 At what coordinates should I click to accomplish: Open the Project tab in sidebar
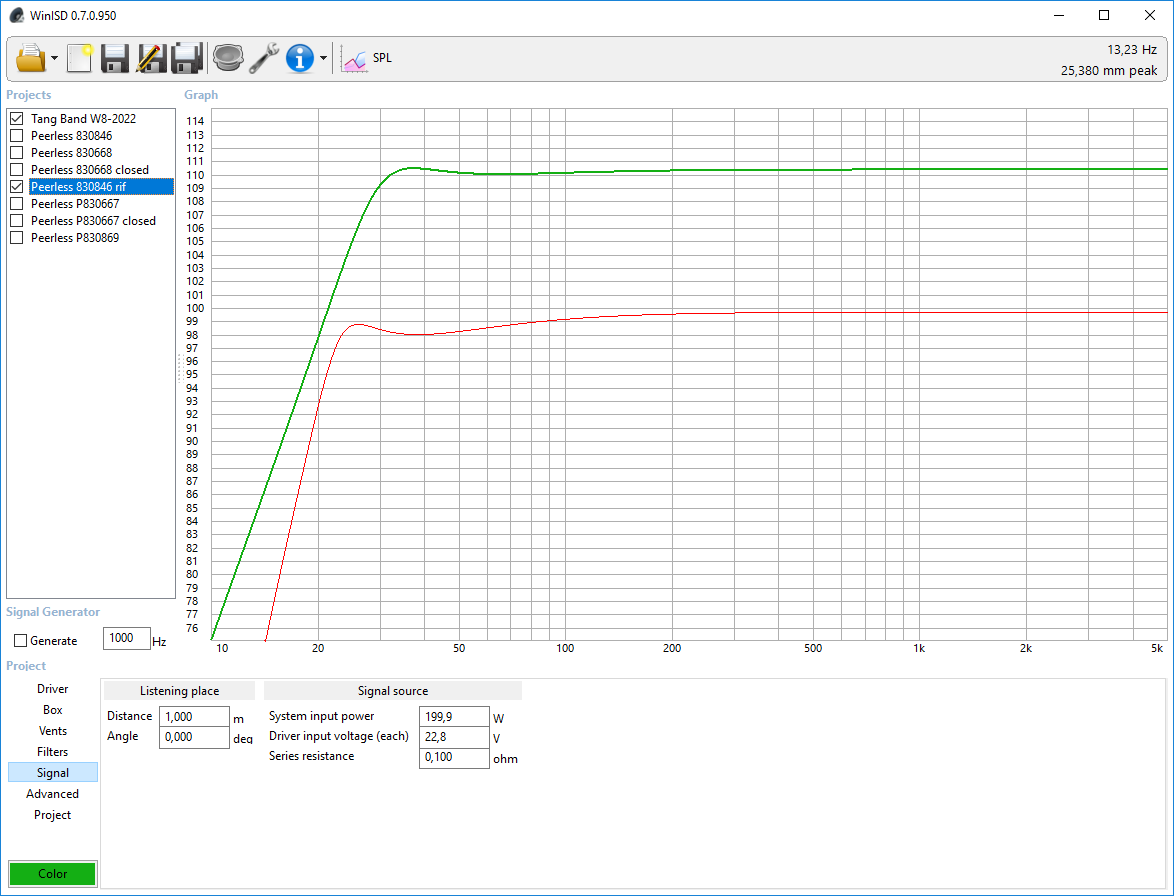click(x=52, y=814)
